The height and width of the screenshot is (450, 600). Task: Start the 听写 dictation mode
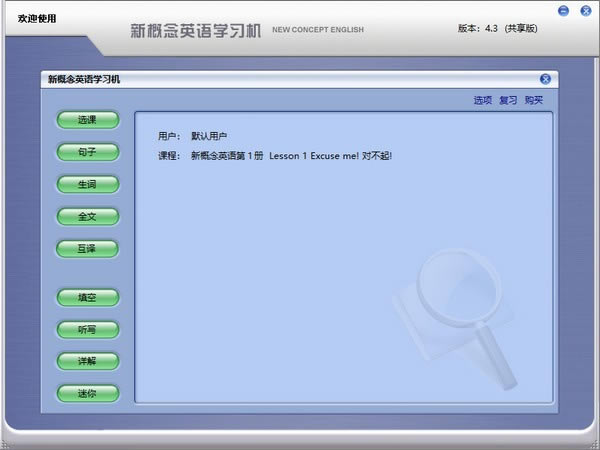87,329
